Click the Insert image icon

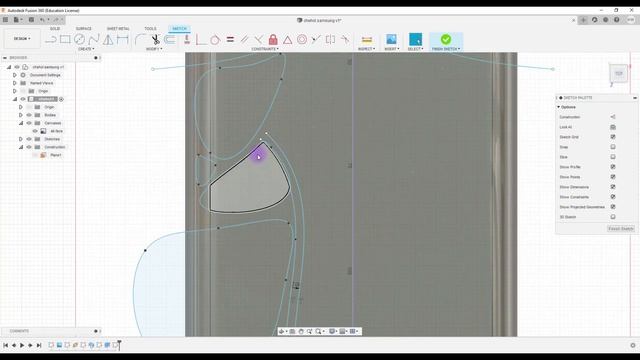coord(391,39)
